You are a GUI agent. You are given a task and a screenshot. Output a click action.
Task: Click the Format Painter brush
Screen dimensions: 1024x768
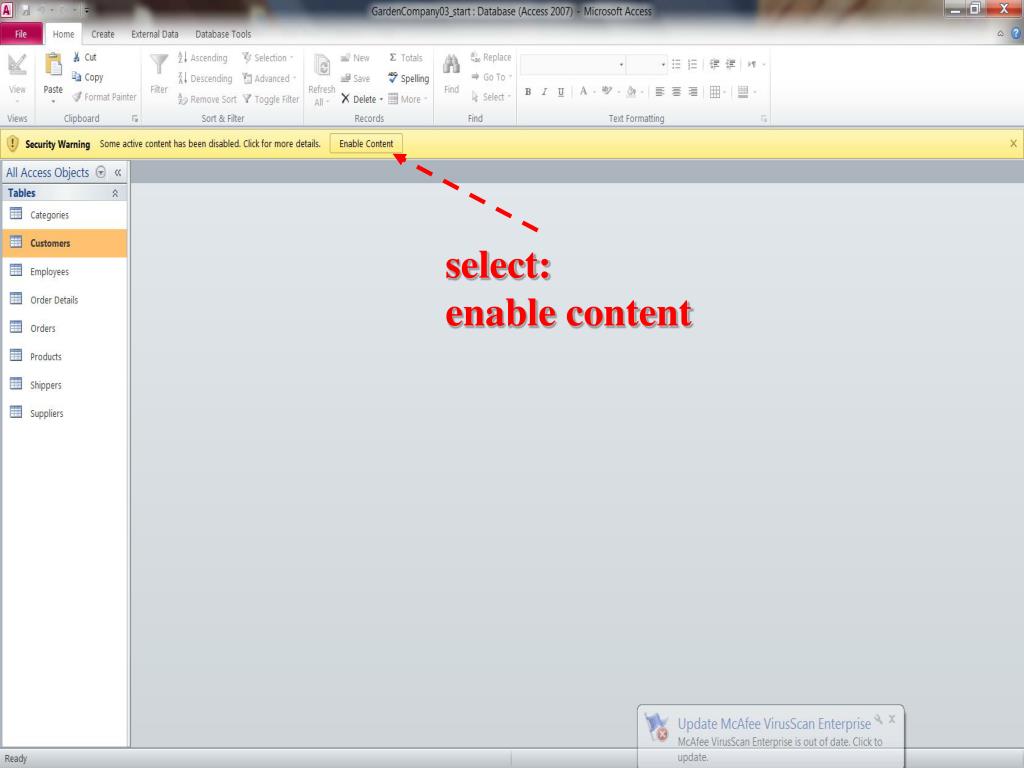coord(77,97)
